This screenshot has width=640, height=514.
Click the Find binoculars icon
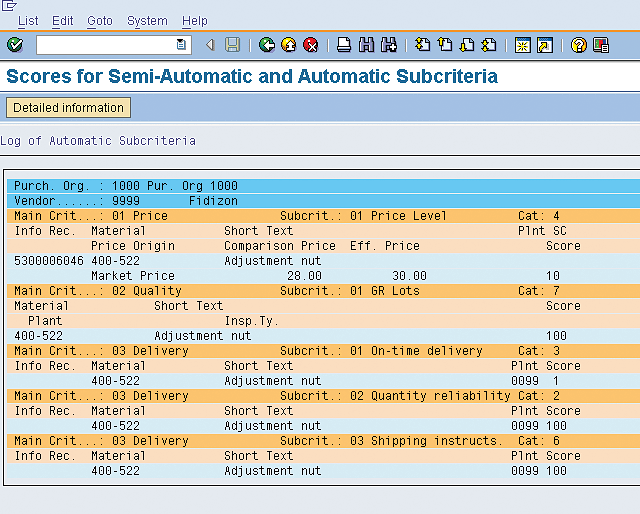point(366,45)
